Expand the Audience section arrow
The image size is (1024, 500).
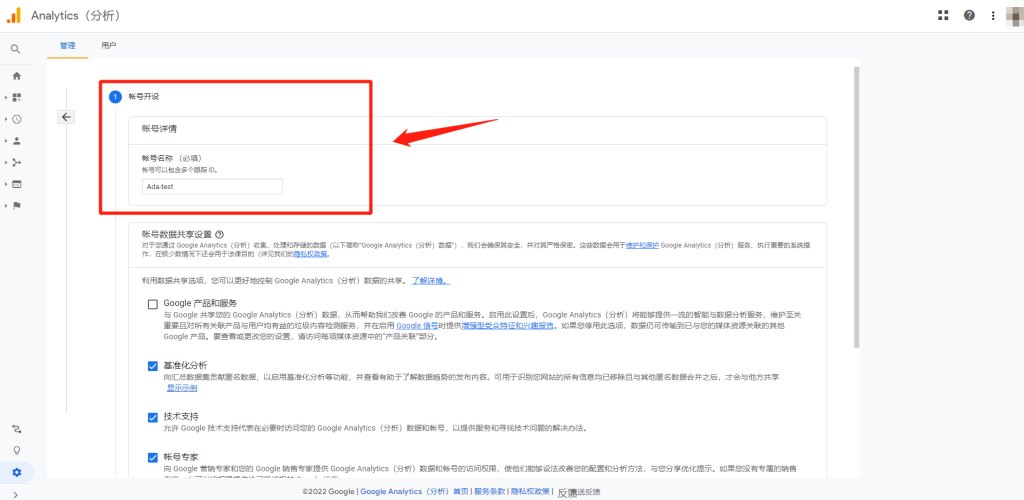tap(6, 140)
